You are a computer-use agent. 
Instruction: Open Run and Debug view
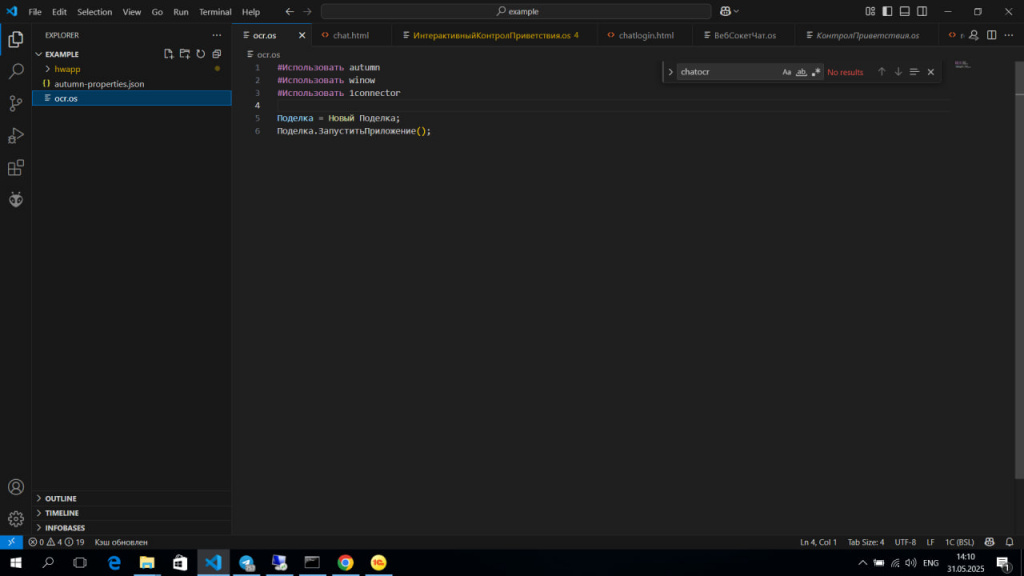(16, 135)
